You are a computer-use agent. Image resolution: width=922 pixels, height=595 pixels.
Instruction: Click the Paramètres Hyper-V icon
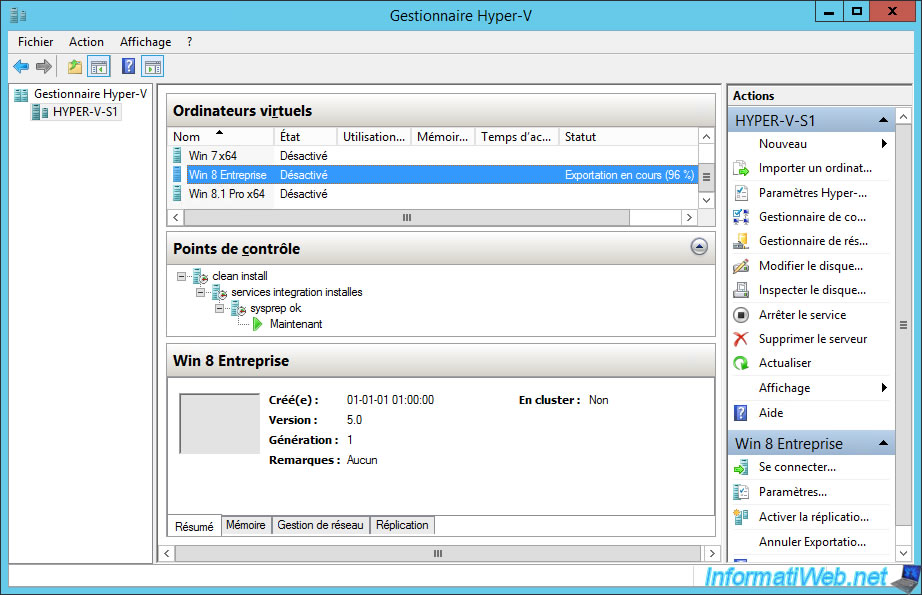(x=741, y=193)
